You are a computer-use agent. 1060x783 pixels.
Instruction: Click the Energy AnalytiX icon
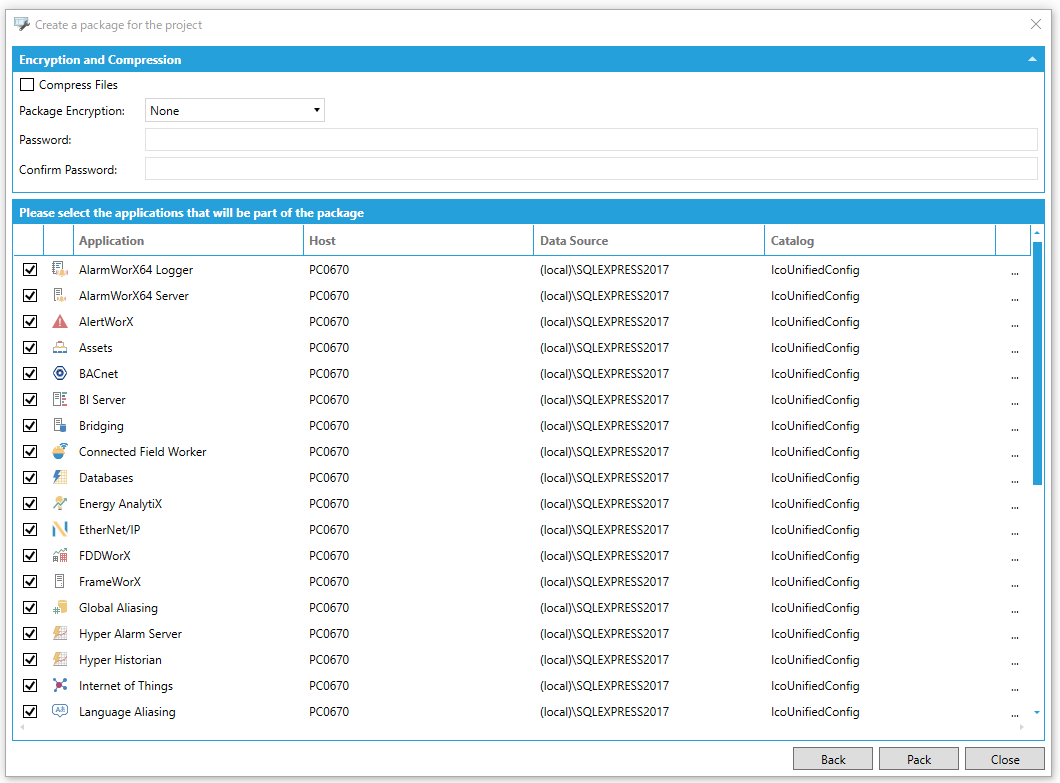tap(60, 503)
